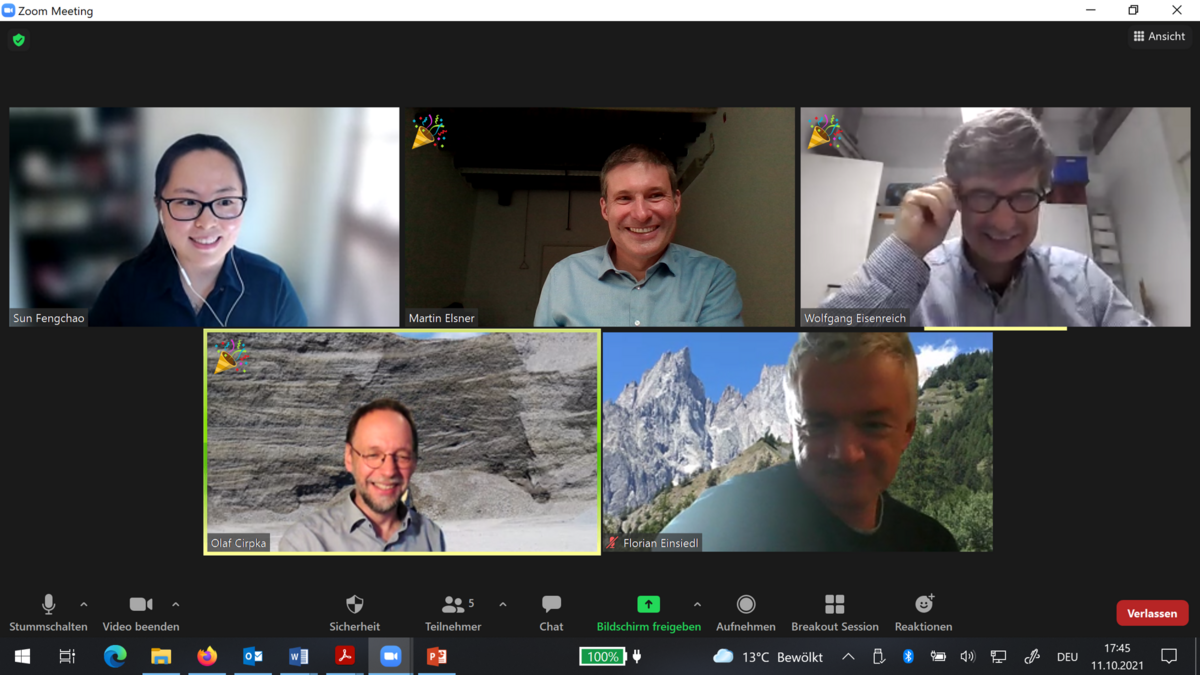Open the Chat panel

click(x=551, y=612)
